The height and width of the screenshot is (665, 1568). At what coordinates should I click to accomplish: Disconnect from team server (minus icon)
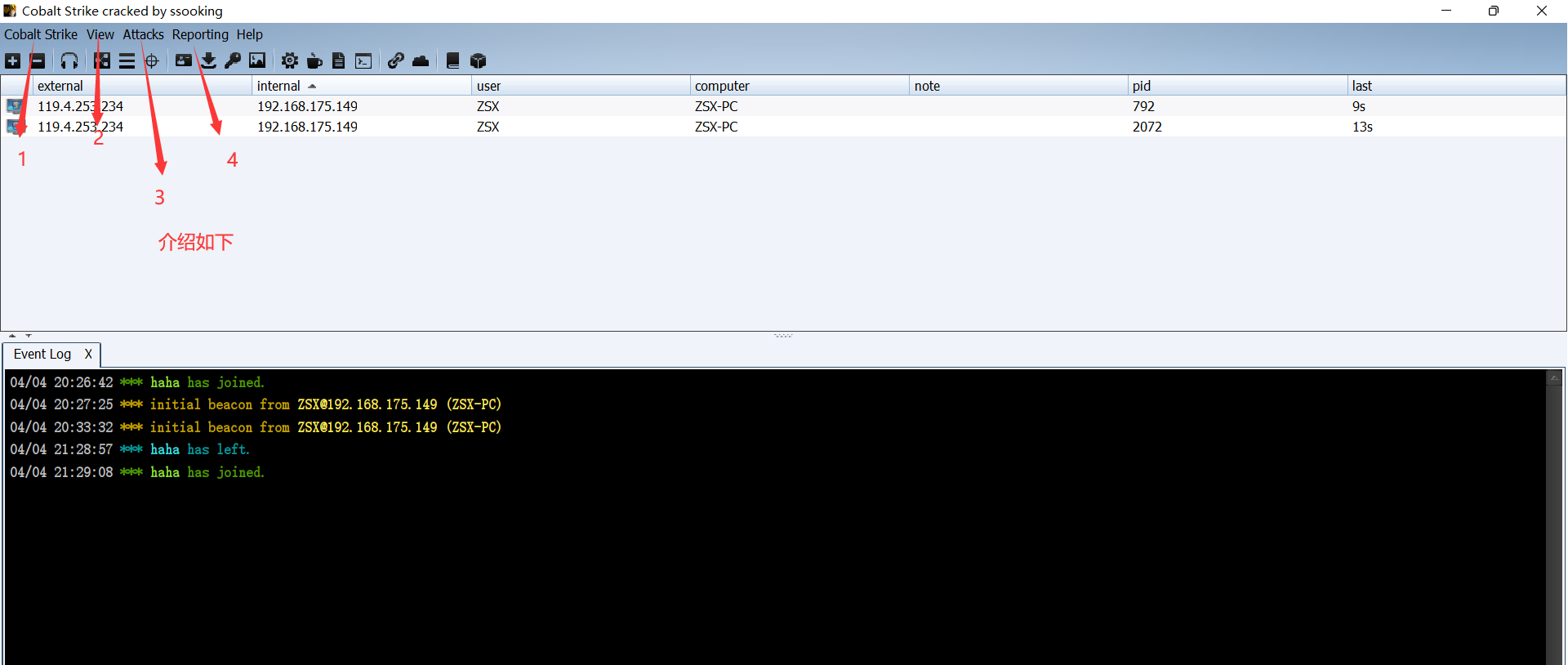tap(38, 61)
